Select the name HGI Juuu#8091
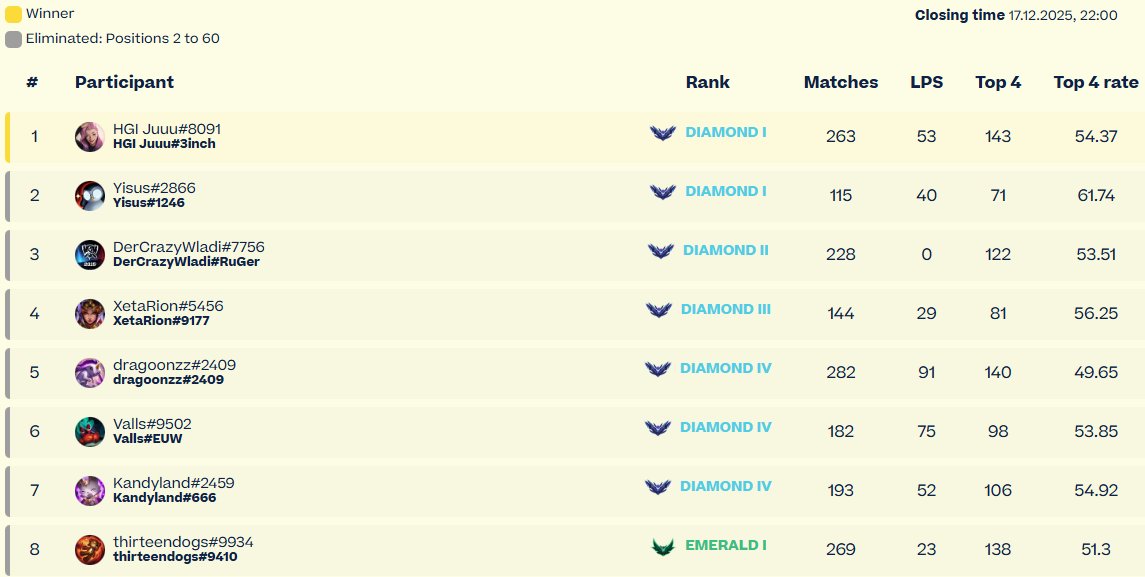Viewport: 1145px width, 577px height. tap(167, 129)
